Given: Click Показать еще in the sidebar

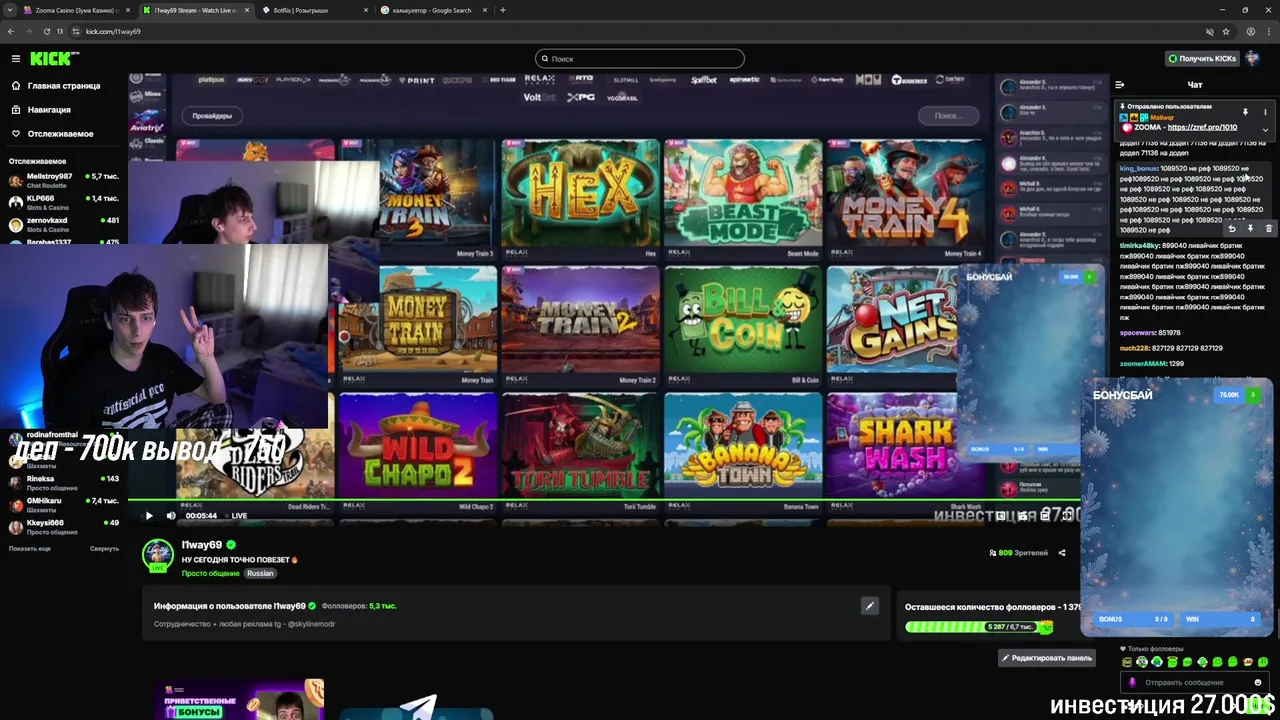Looking at the screenshot, I should click(30, 548).
